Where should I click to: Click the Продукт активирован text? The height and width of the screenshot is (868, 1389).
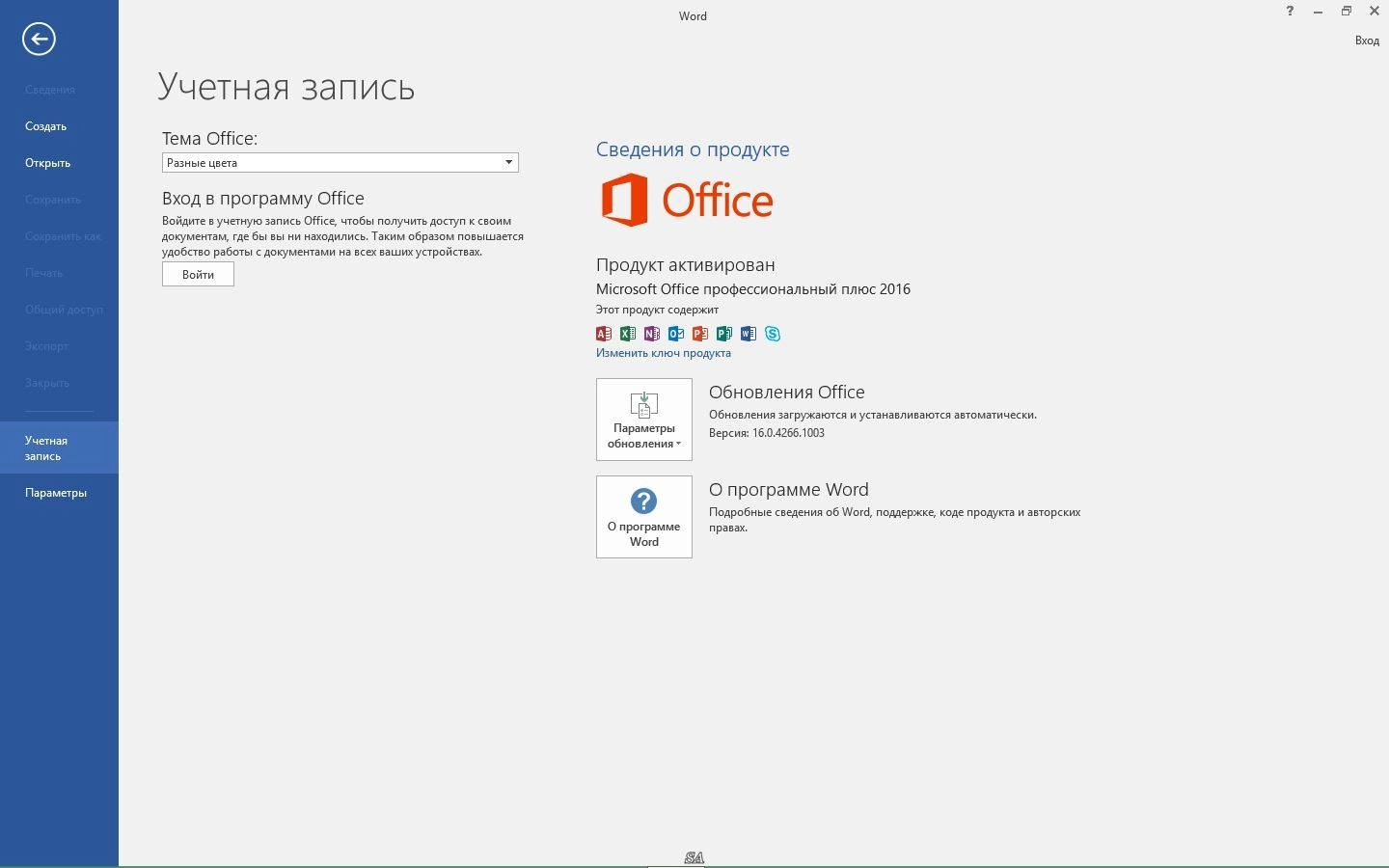tap(685, 264)
